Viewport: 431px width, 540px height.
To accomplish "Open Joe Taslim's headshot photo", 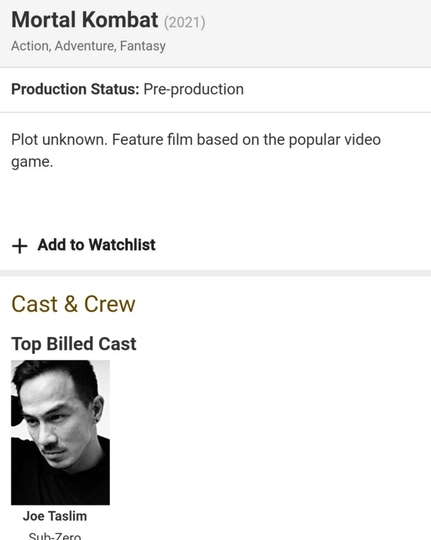I will tap(60, 433).
